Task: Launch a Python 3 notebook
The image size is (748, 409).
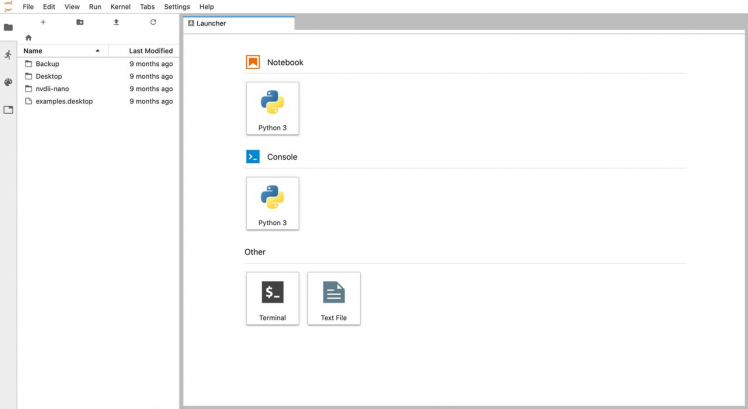Action: pos(272,108)
